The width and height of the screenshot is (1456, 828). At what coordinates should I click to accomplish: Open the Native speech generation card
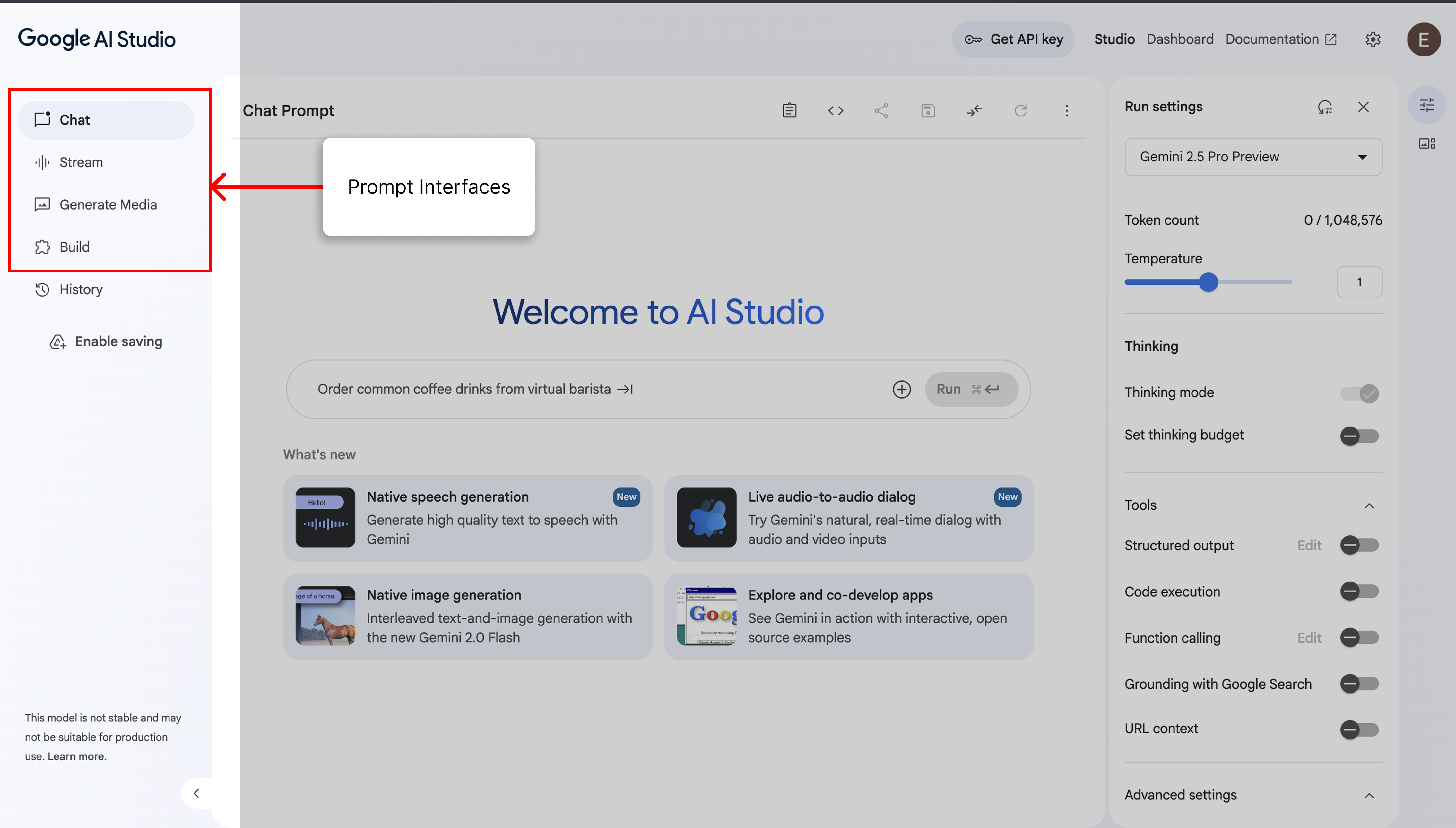pyautogui.click(x=467, y=518)
